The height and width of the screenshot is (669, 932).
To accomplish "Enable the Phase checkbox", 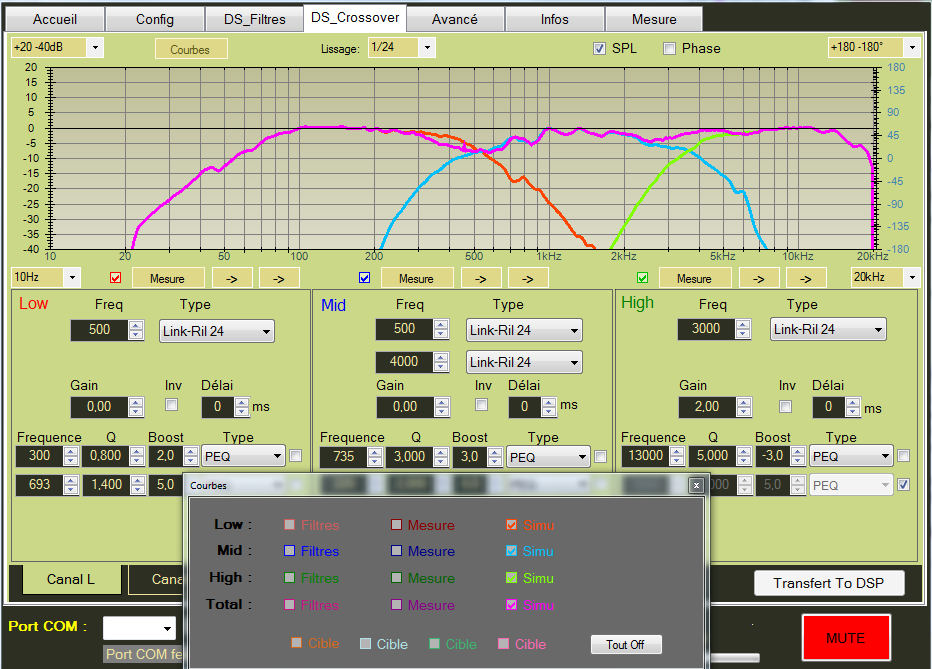I will click(x=670, y=48).
